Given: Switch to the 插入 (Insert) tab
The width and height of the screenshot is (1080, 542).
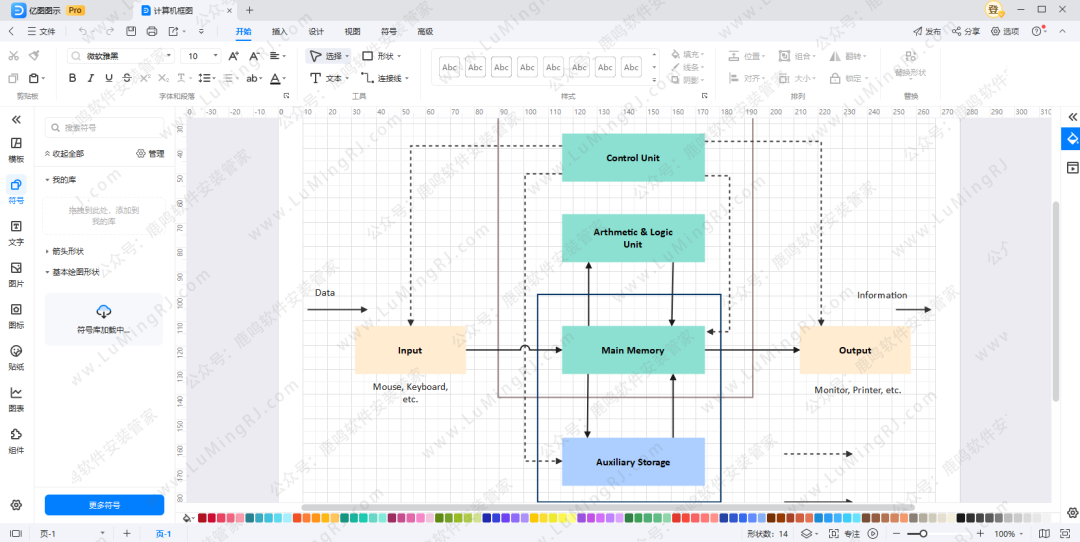Looking at the screenshot, I should (280, 32).
